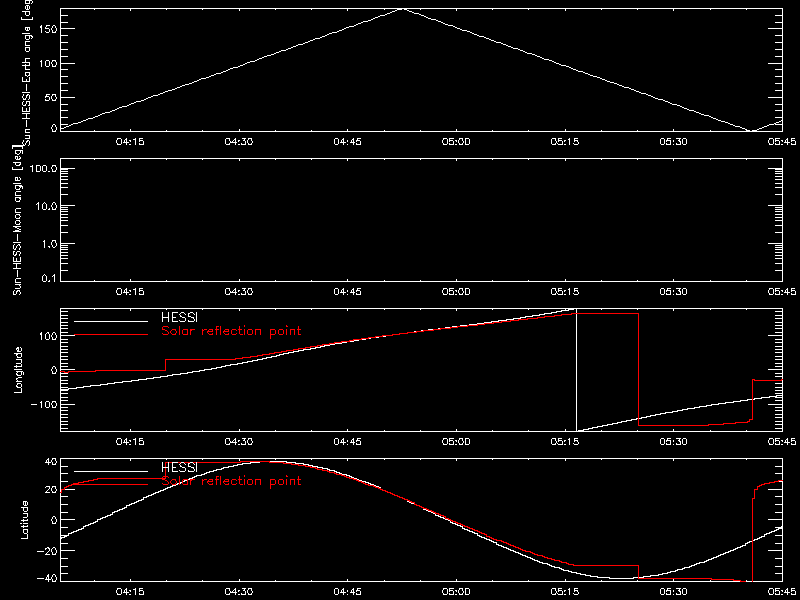Click the 100 tick on Earth angle axis
Screen dimensions: 800x600
pos(48,63)
